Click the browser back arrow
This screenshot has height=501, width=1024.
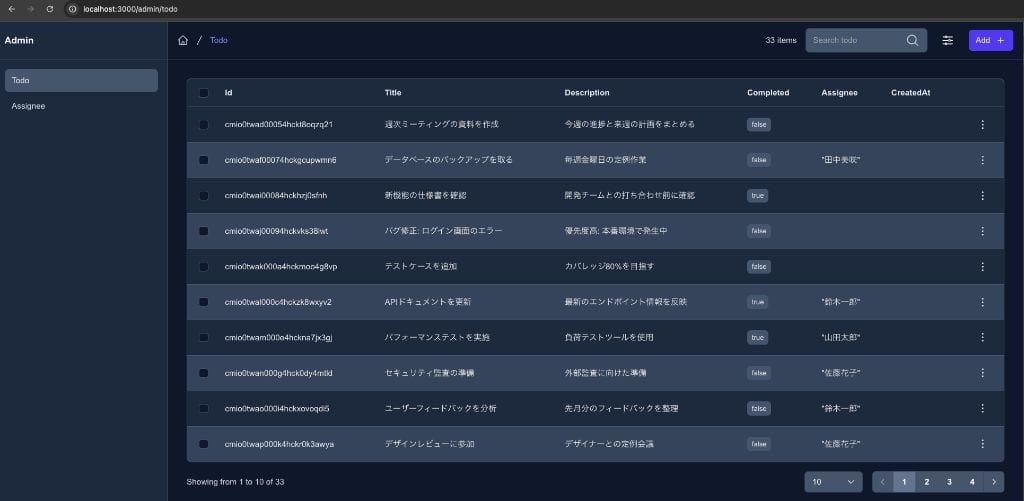pyautogui.click(x=12, y=9)
